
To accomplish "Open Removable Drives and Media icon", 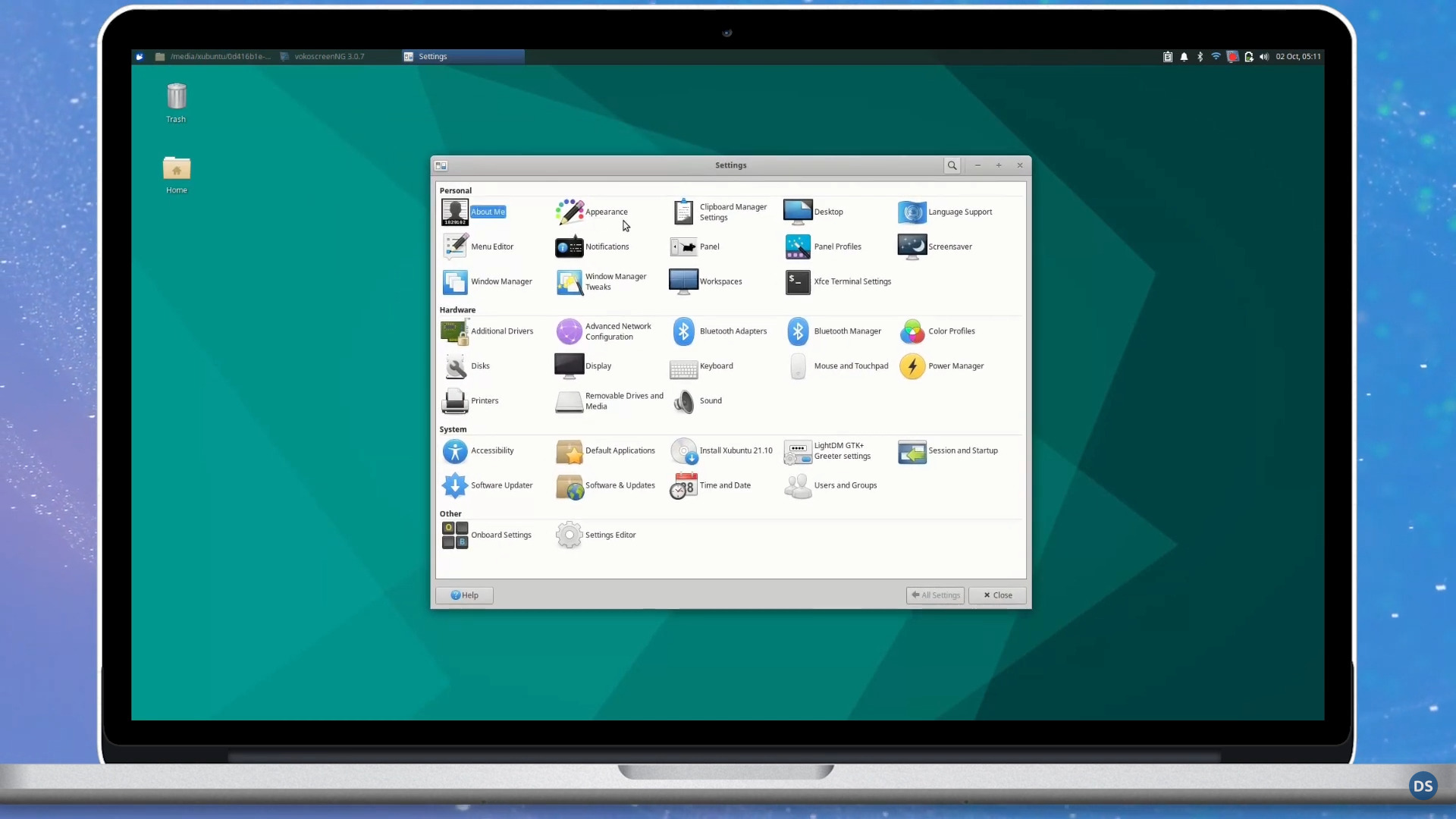I will pyautogui.click(x=570, y=401).
